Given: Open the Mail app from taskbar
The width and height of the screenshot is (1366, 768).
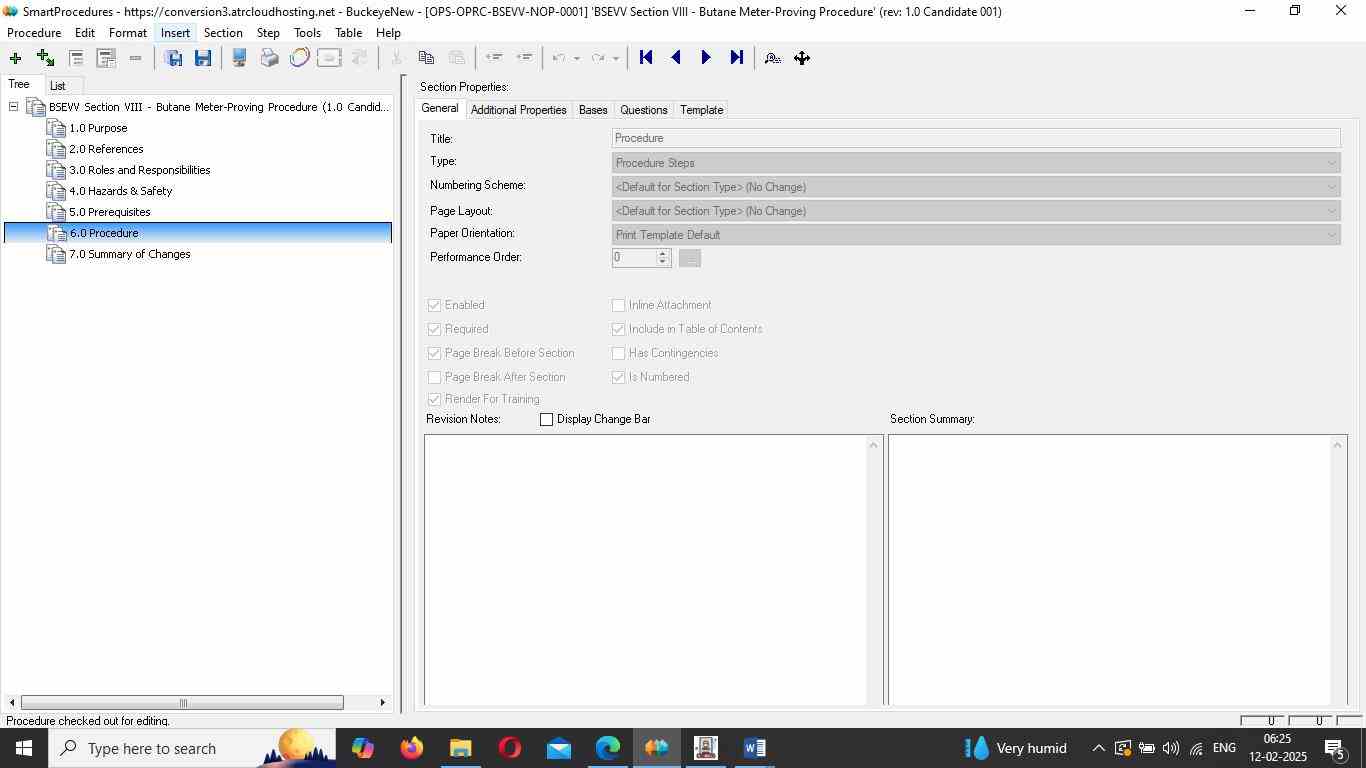Looking at the screenshot, I should pos(559,748).
